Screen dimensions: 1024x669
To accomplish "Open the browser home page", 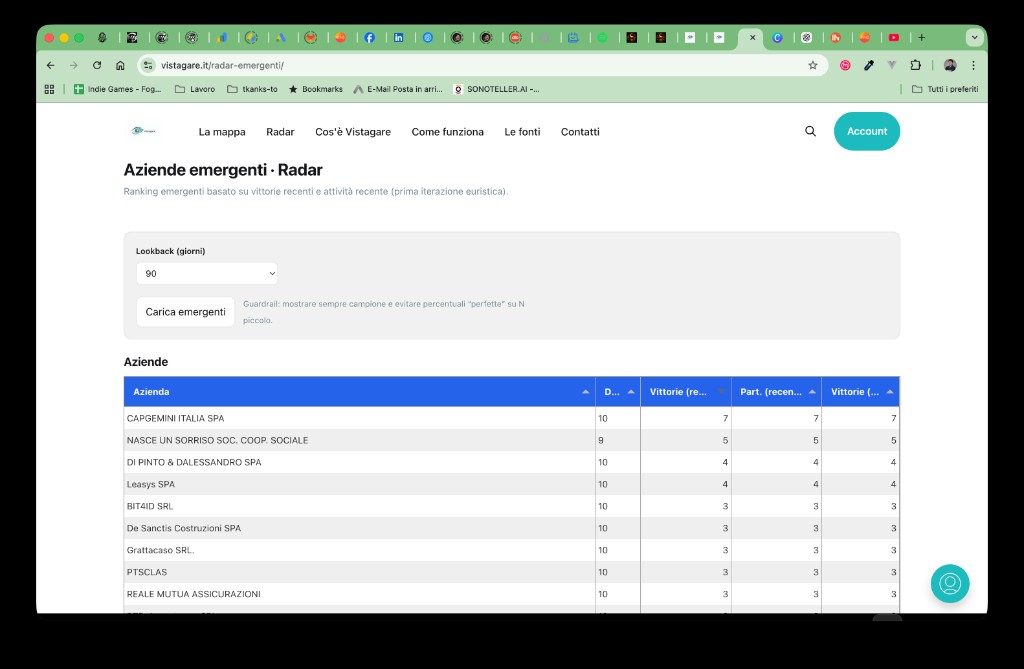I will point(120,65).
